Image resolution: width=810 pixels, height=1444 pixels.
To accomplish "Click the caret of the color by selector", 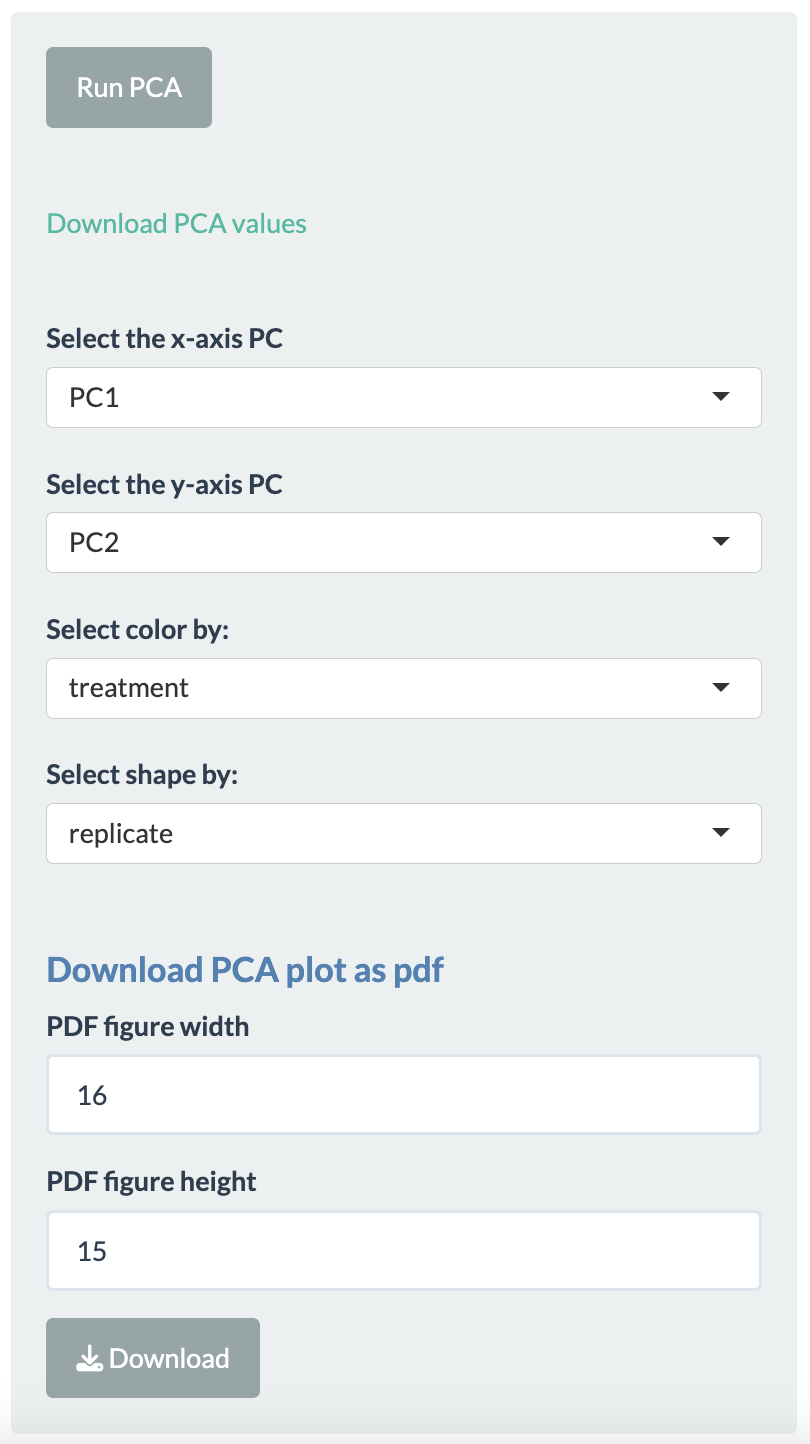I will tap(721, 688).
